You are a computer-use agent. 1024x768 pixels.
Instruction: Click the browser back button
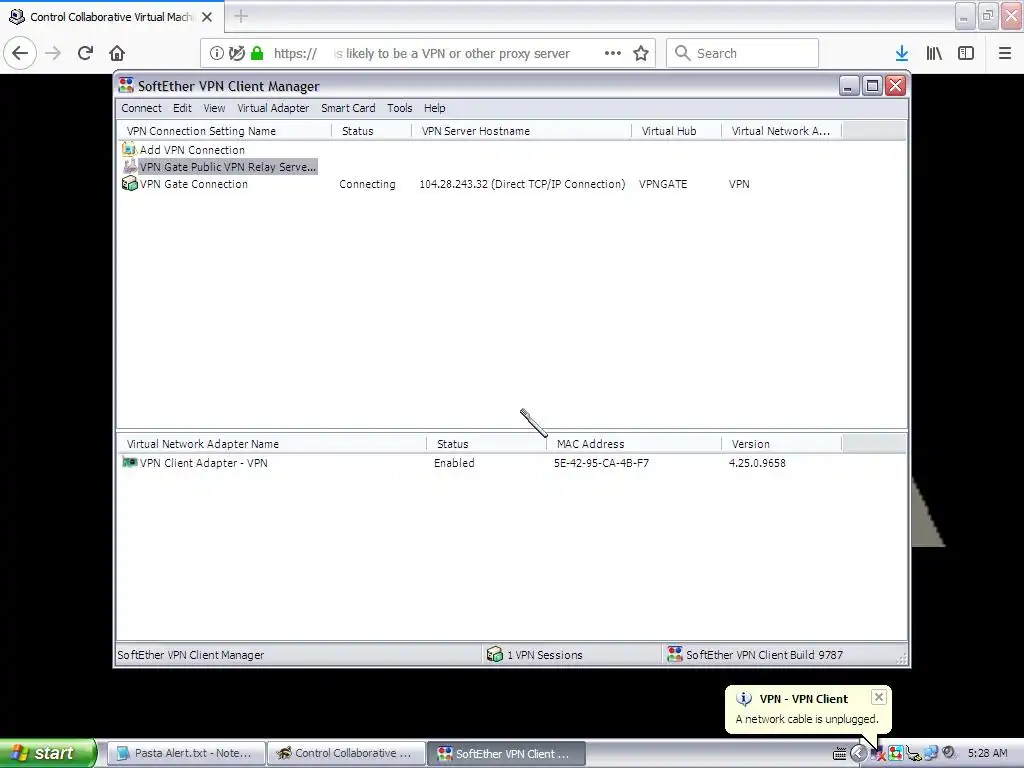(20, 53)
